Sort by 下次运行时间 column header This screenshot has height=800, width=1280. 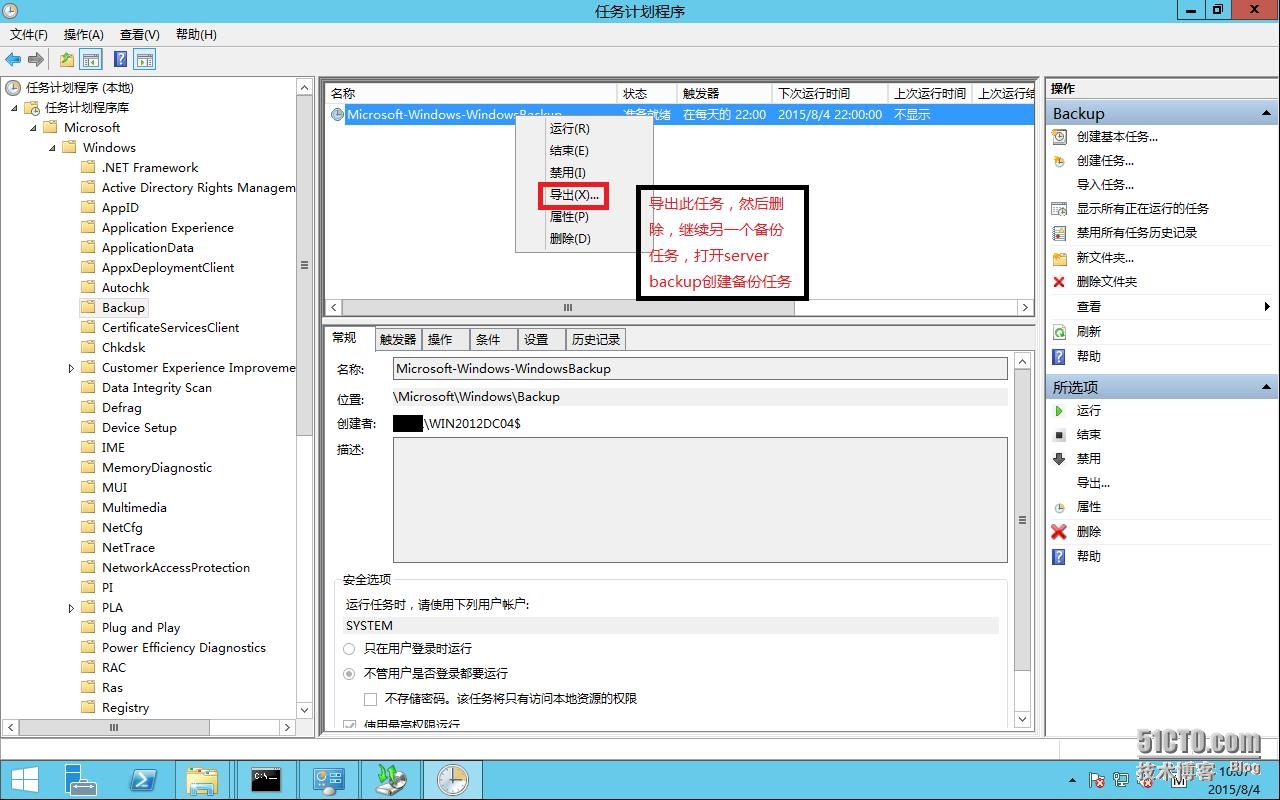point(830,93)
